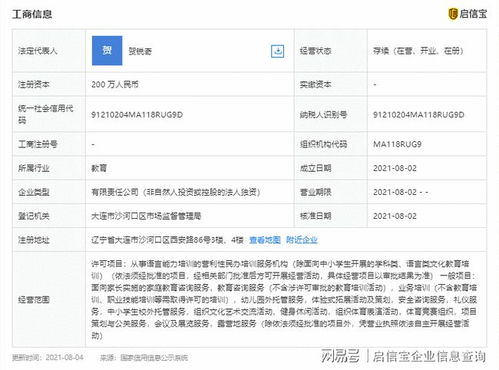The width and height of the screenshot is (499, 370).
Task: Click the legal representative's name next to the avatar
Action: point(140,51)
